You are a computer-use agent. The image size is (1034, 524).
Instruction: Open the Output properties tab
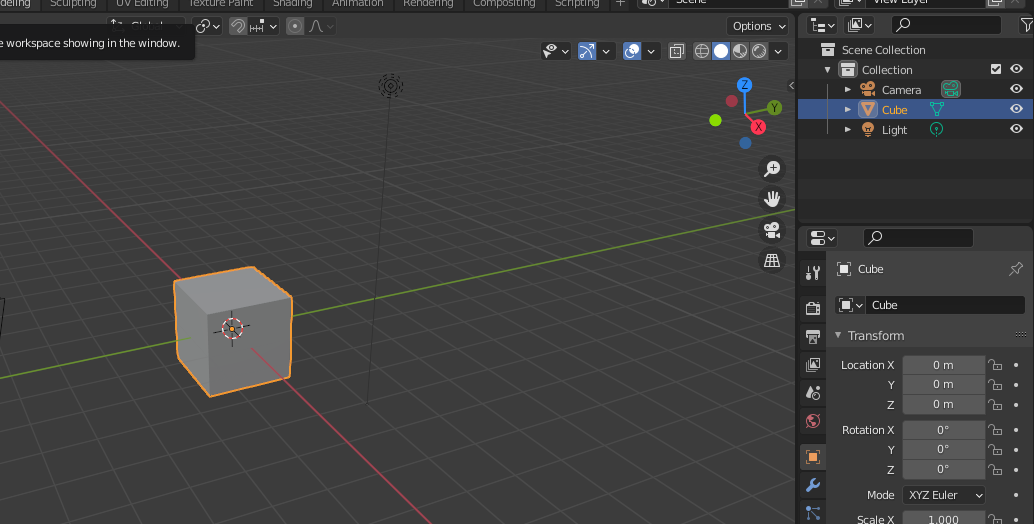point(812,337)
